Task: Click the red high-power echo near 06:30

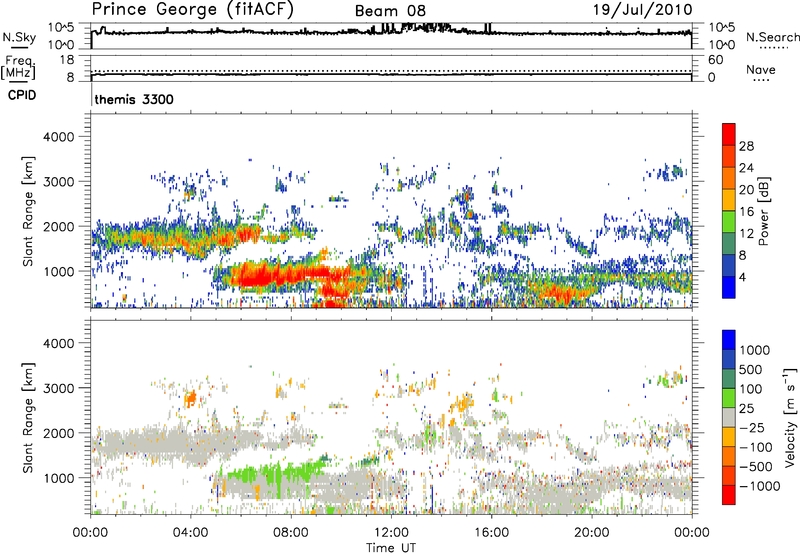Action: coord(258,277)
